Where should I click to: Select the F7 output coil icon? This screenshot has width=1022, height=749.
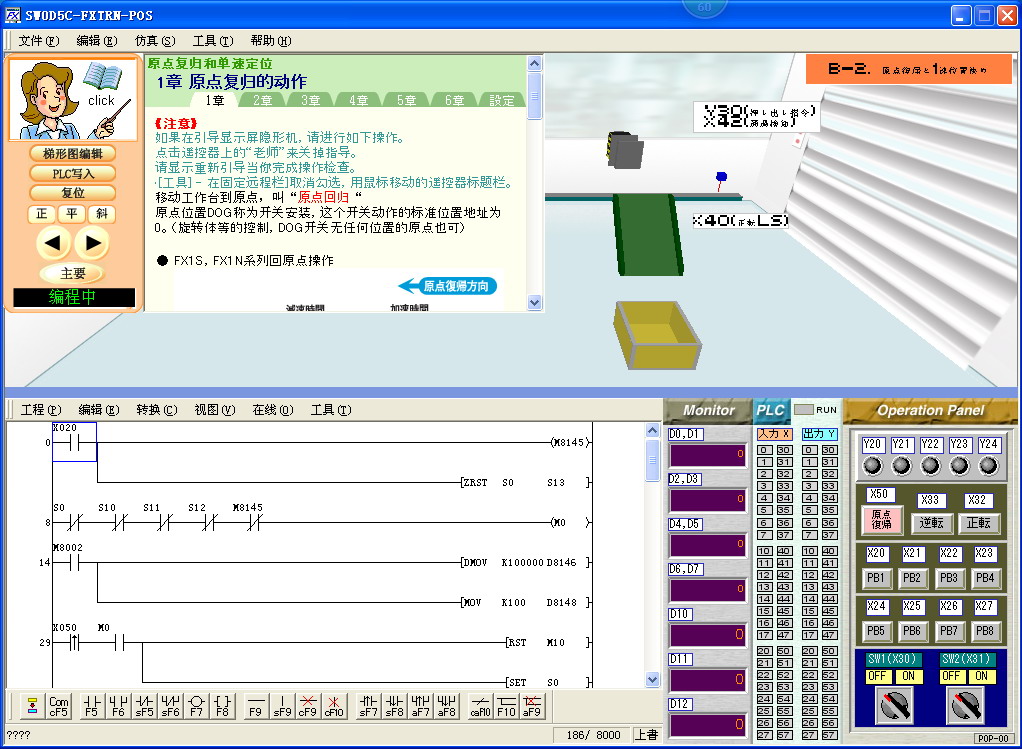click(196, 706)
